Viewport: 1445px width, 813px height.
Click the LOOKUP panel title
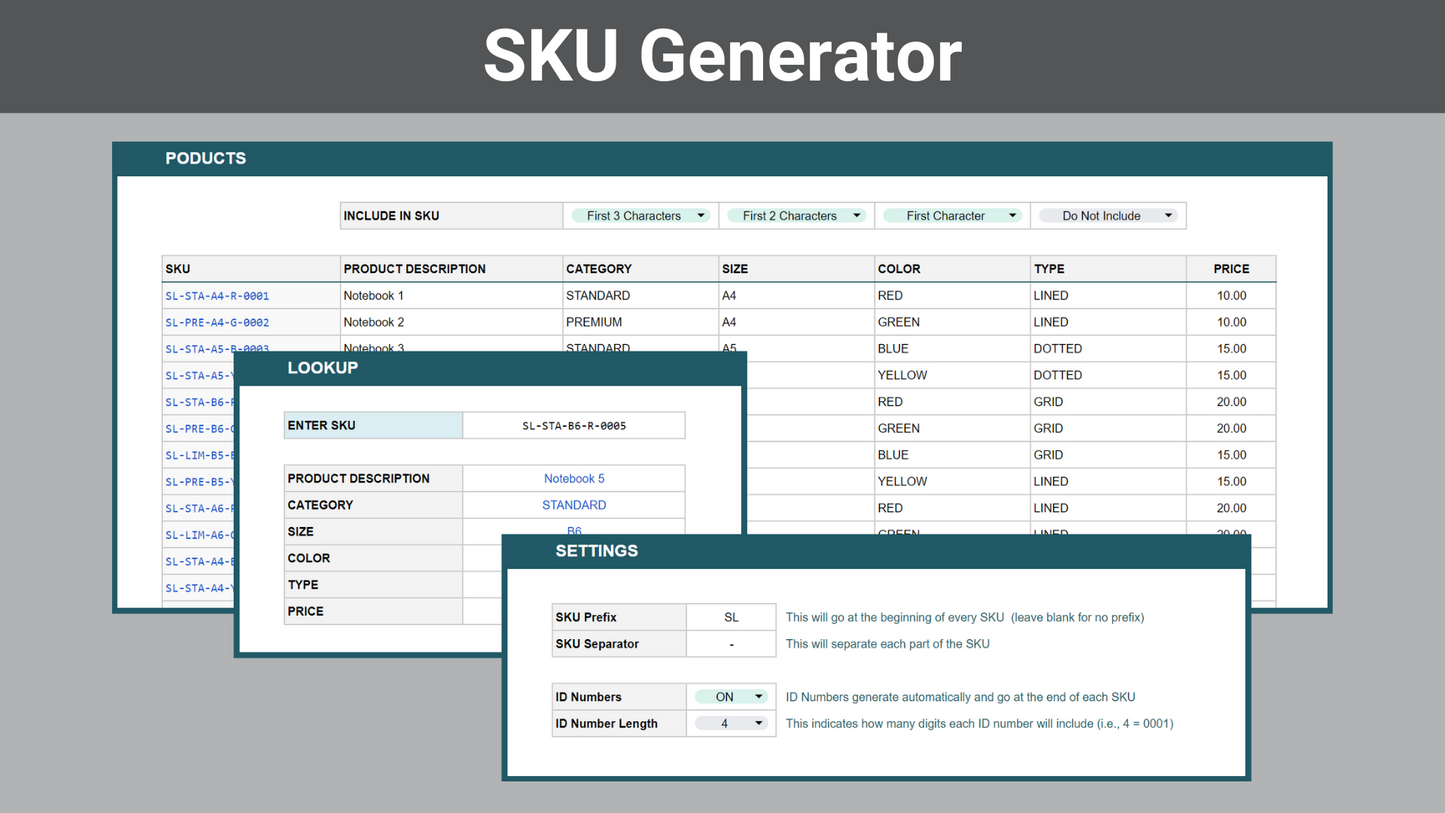(x=322, y=368)
